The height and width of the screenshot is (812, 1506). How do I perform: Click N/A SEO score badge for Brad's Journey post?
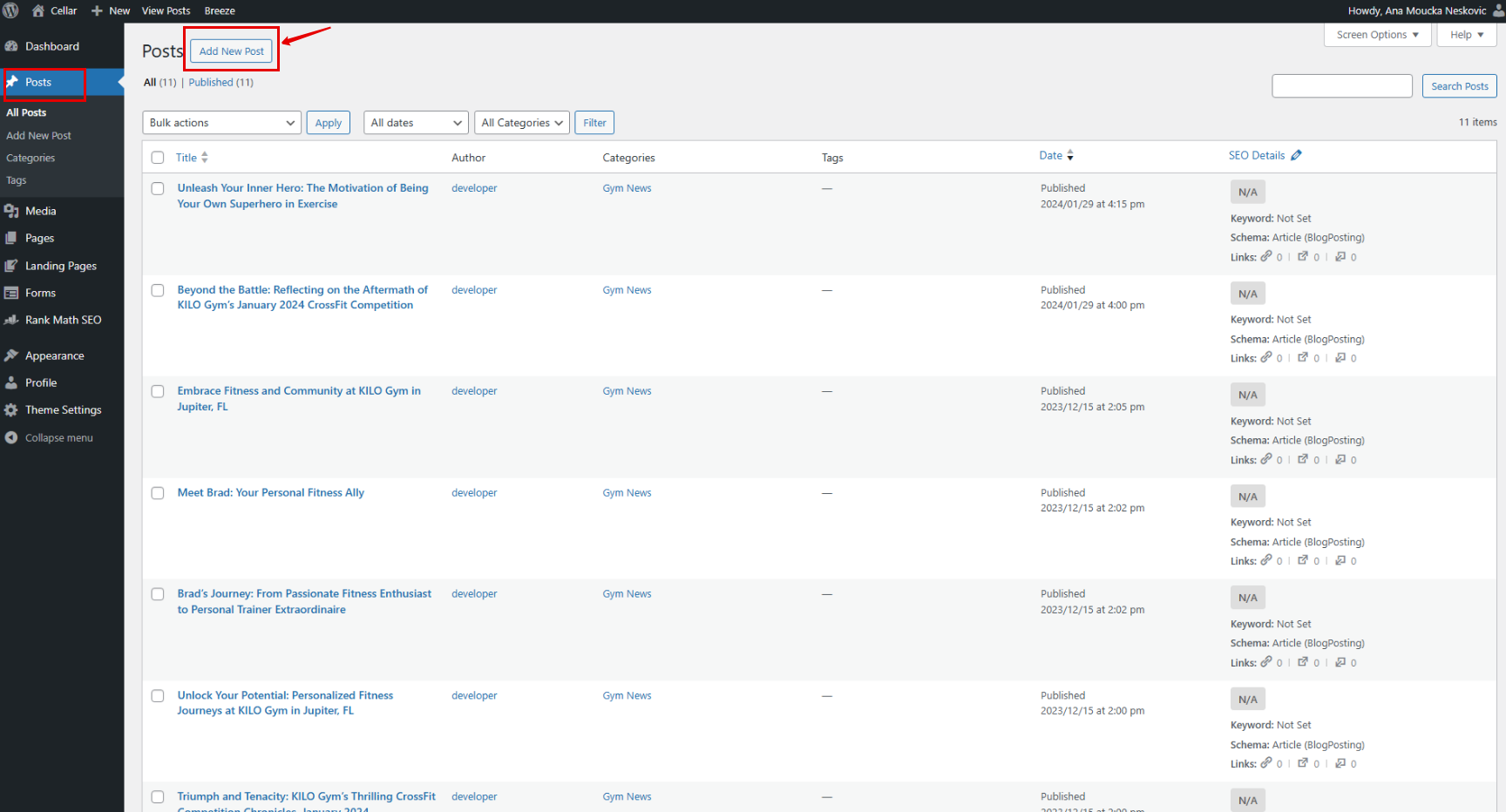tap(1248, 598)
